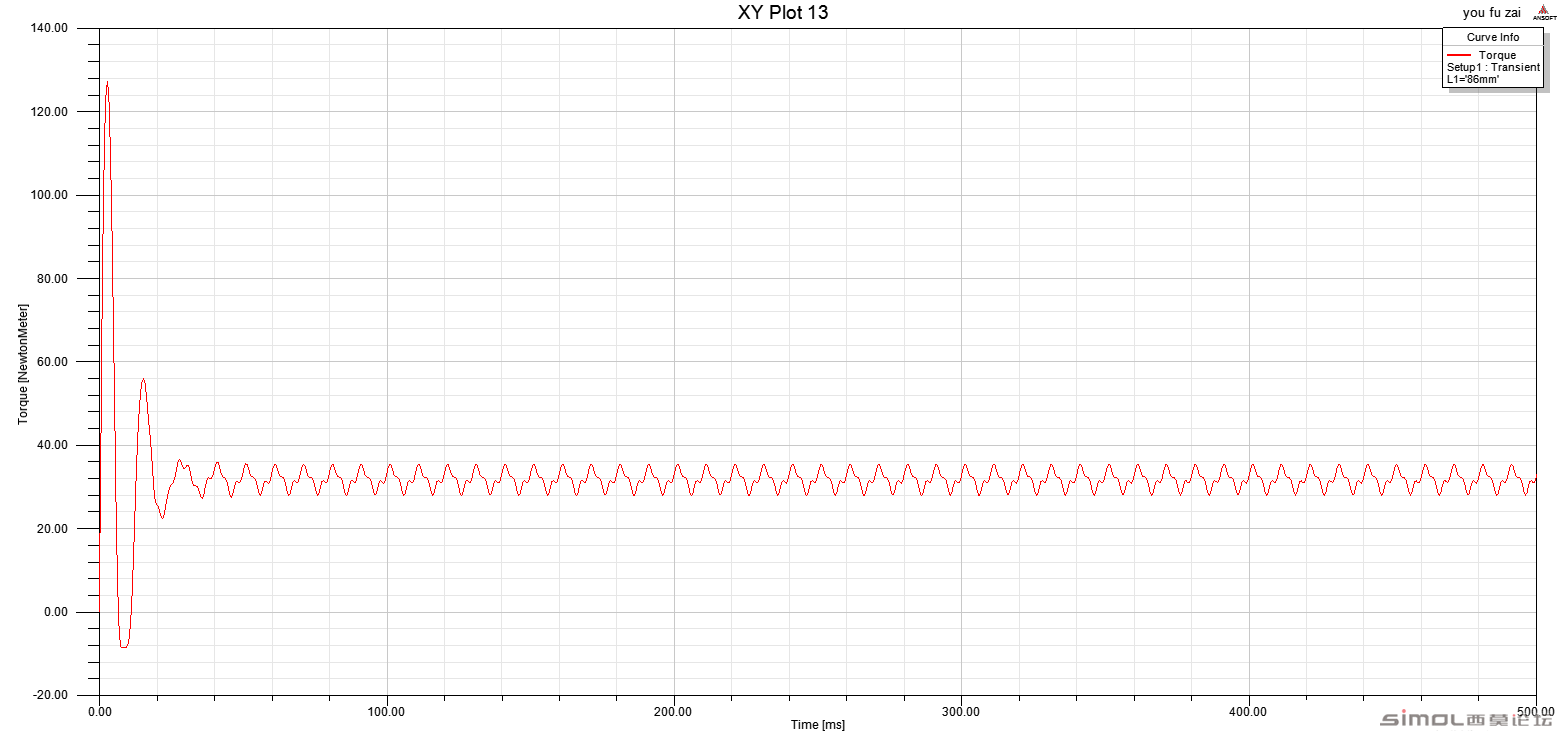Click the torque curve's negative dip below zero
The width and height of the screenshot is (1568, 737).
pyautogui.click(x=123, y=646)
